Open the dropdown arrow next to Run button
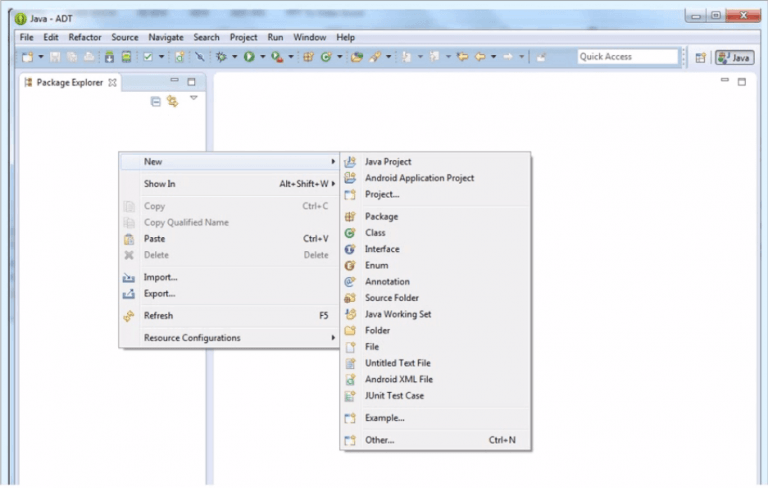768x488 pixels. point(262,57)
